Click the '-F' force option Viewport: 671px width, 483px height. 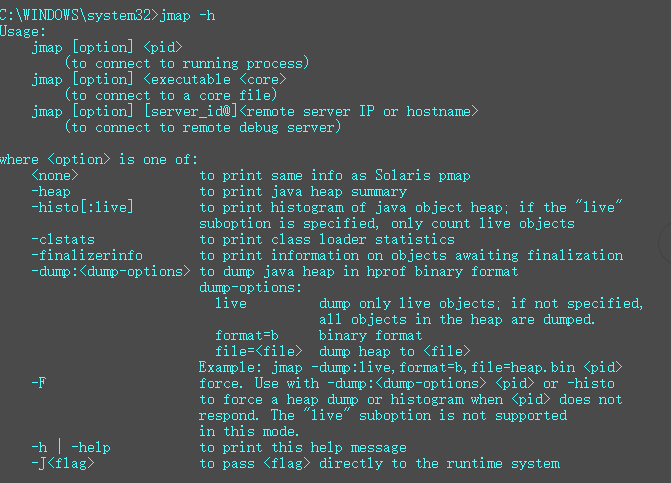(x=39, y=383)
